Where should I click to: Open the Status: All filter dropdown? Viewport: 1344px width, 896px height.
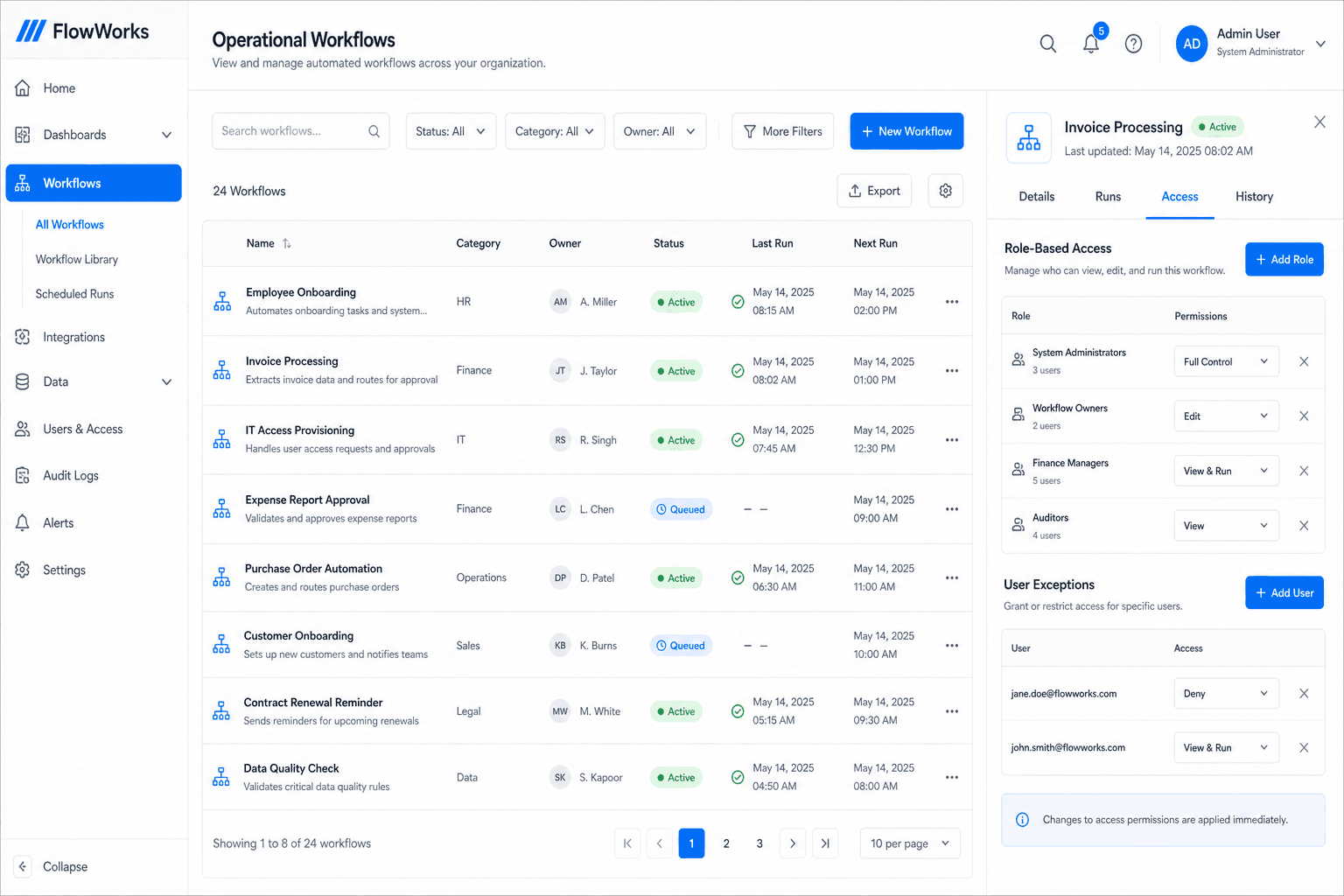pyautogui.click(x=451, y=131)
